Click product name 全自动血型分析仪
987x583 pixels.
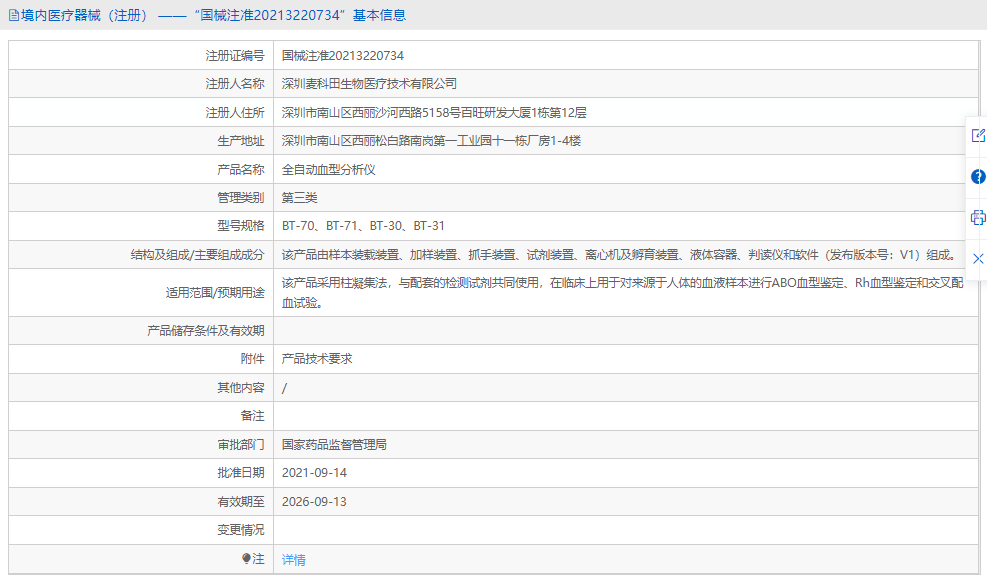point(329,169)
